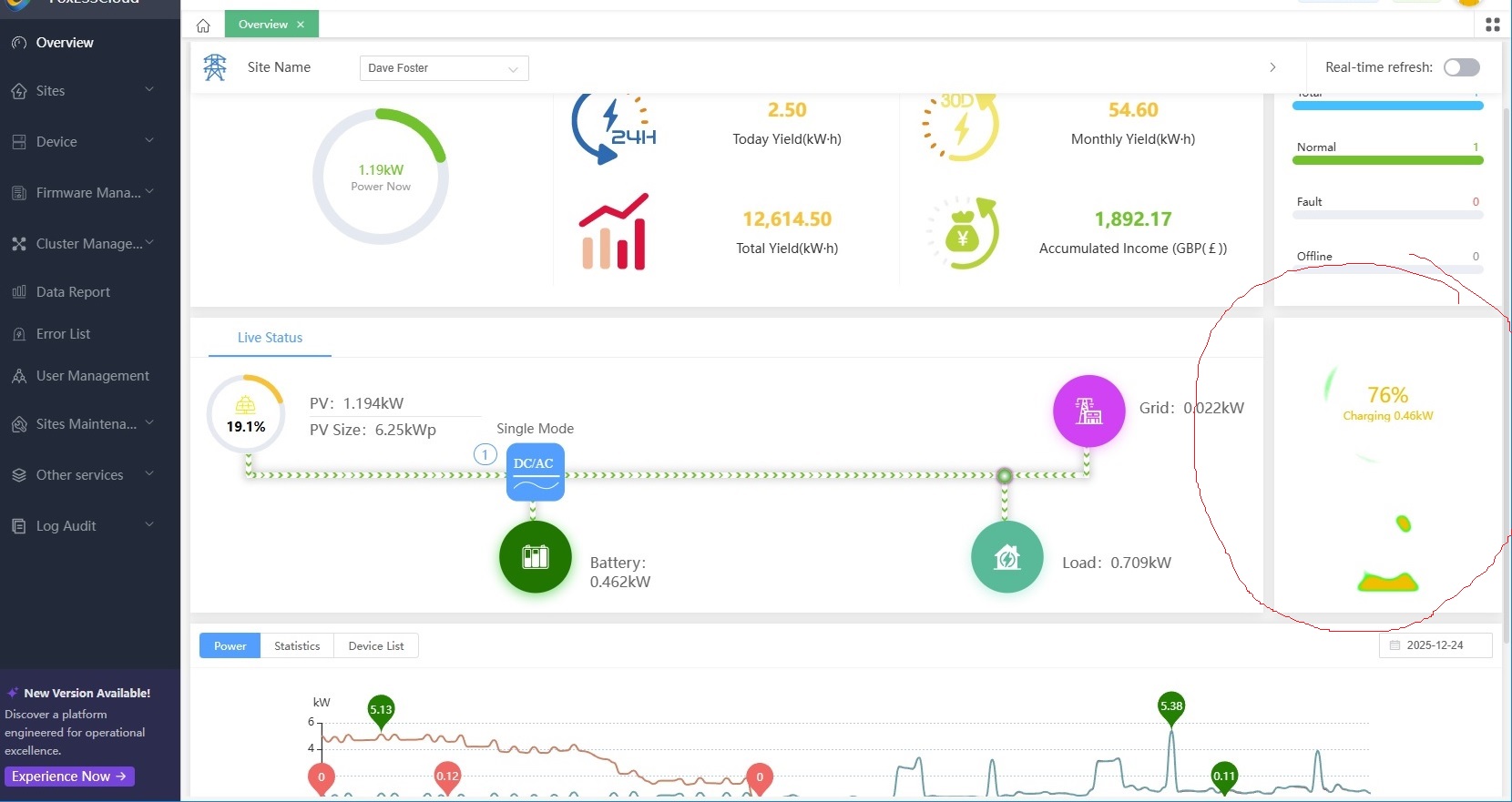This screenshot has height=802, width=1512.
Task: Open the four-squares grid menu icon
Action: (x=1492, y=25)
